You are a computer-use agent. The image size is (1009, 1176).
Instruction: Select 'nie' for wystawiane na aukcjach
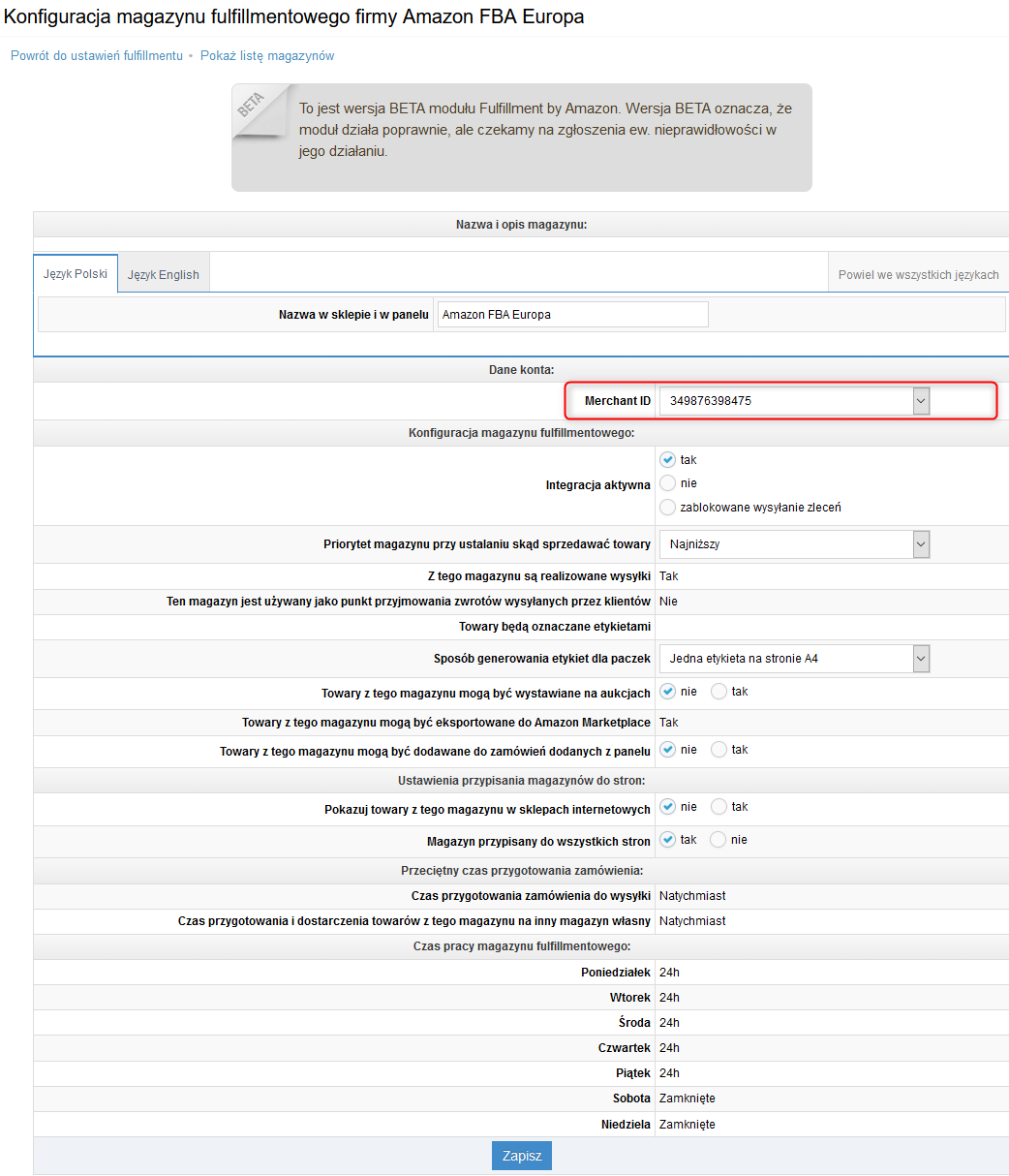[x=667, y=692]
